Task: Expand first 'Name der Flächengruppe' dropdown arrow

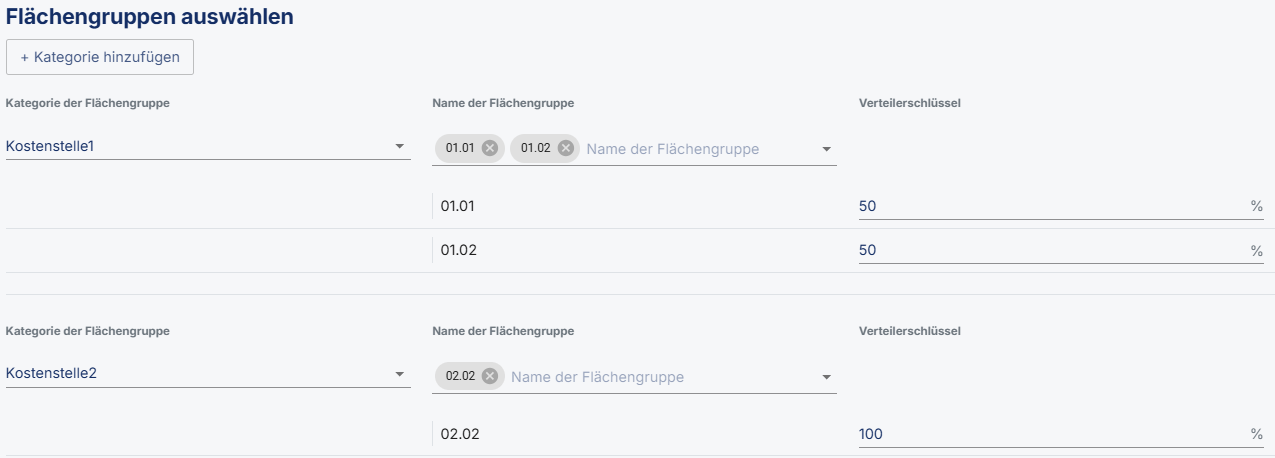Action: click(826, 149)
